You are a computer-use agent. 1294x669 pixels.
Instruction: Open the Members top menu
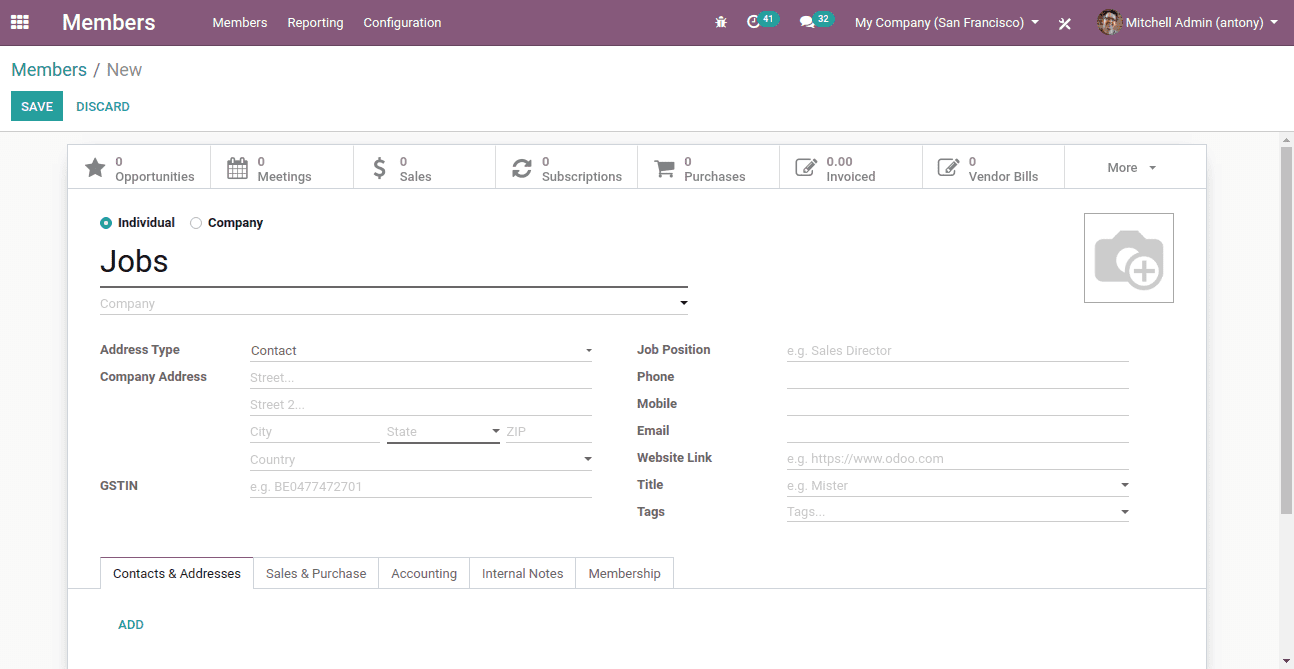(240, 22)
